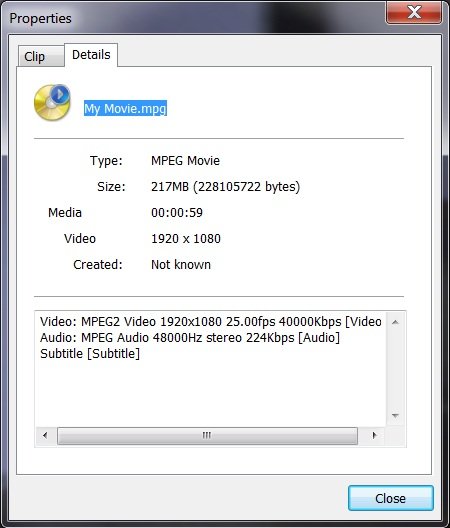
Task: Click the Subtitle stream info line
Action: tap(90, 354)
